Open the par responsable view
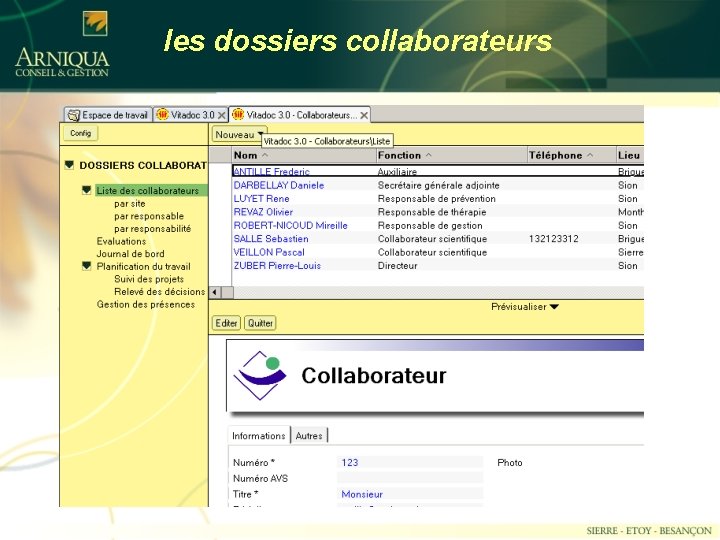Screen dimensions: 720x540 click(x=149, y=216)
